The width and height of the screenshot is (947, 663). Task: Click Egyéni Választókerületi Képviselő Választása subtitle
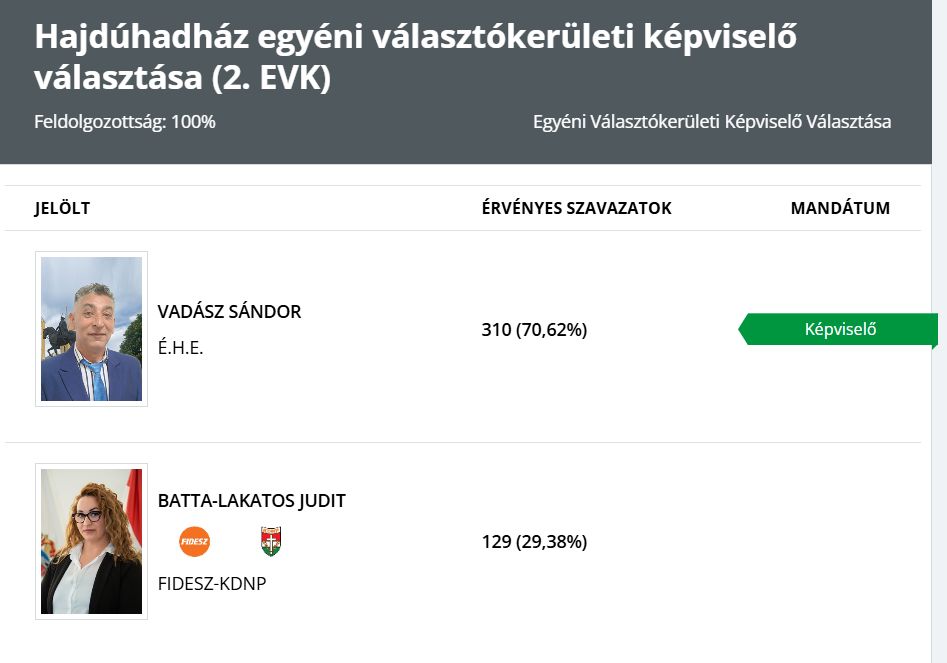pyautogui.click(x=712, y=121)
